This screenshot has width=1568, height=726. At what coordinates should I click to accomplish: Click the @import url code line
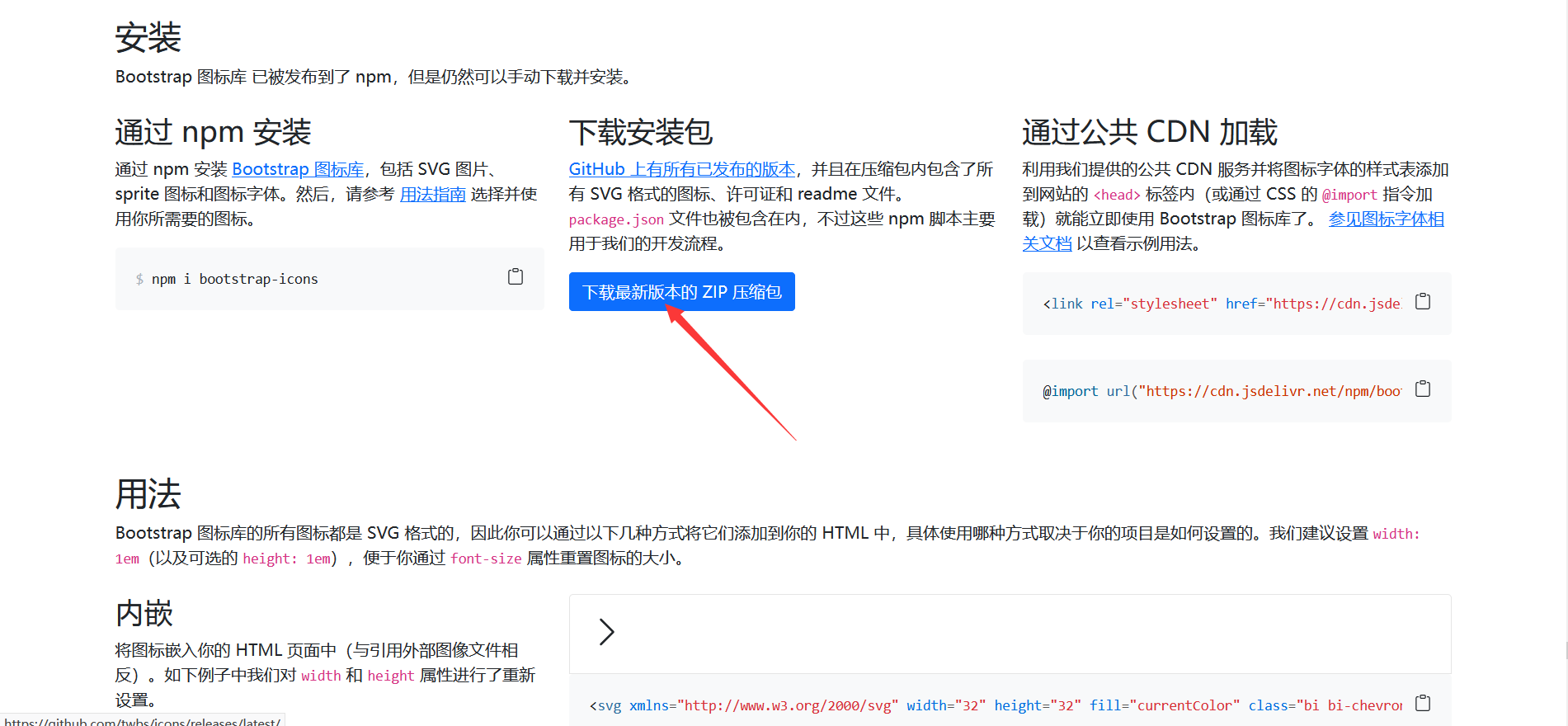[1222, 391]
